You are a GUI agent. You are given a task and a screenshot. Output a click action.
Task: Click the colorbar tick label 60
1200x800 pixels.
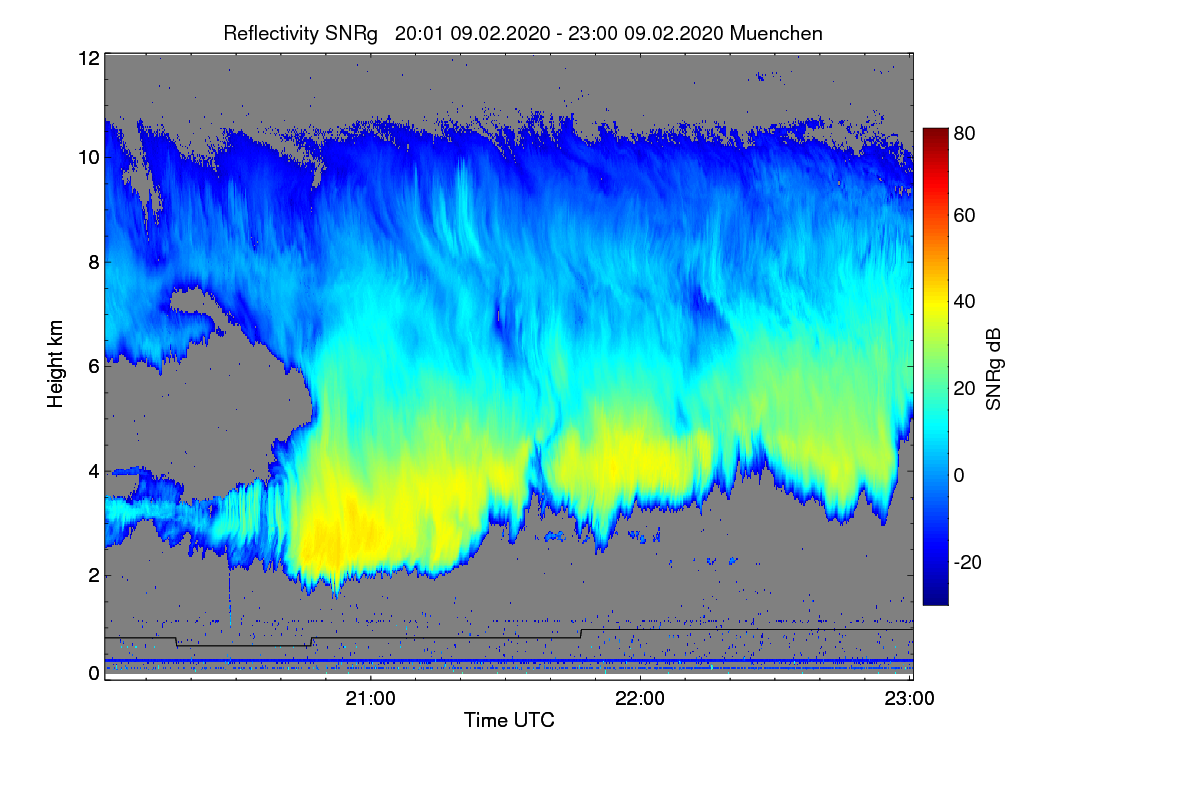965,215
